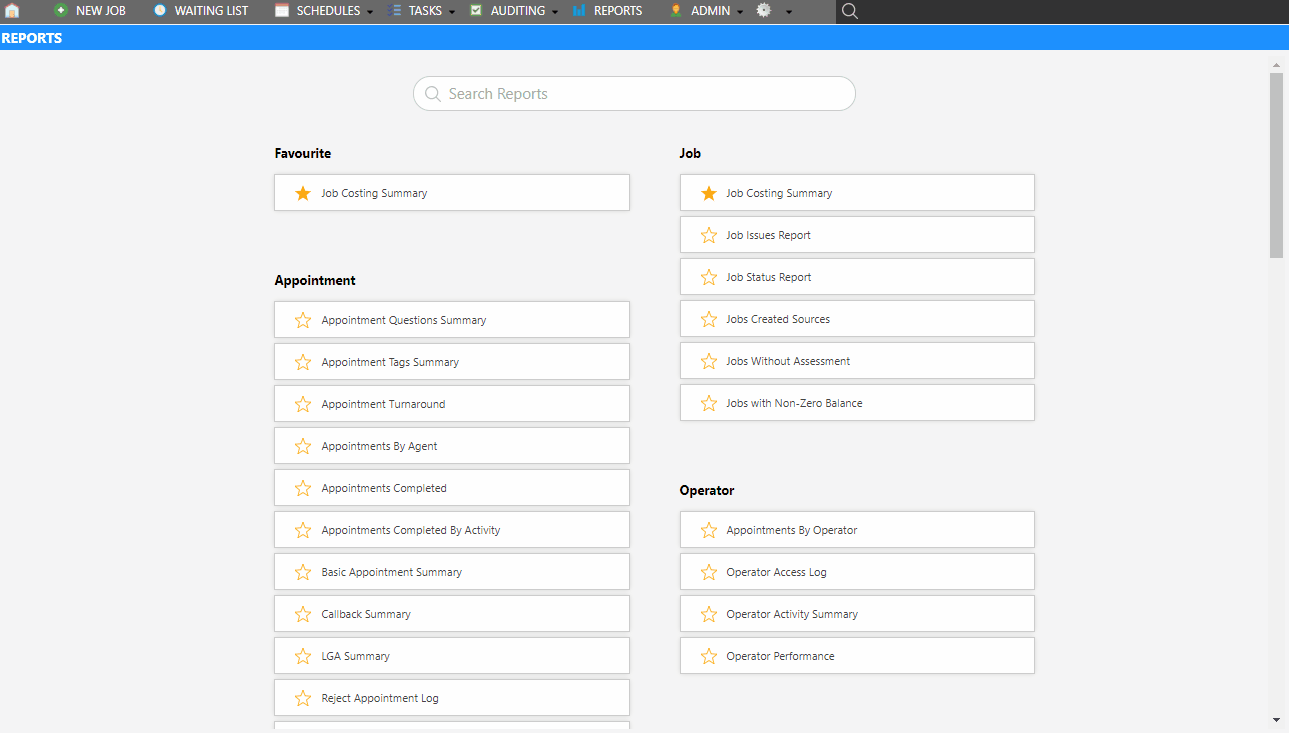
Task: Open the Auditing menu
Action: pos(517,11)
